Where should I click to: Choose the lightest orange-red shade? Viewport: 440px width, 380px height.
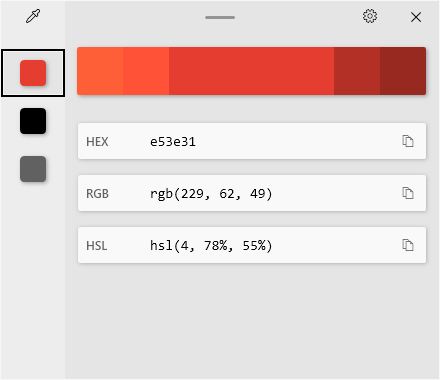[100, 71]
